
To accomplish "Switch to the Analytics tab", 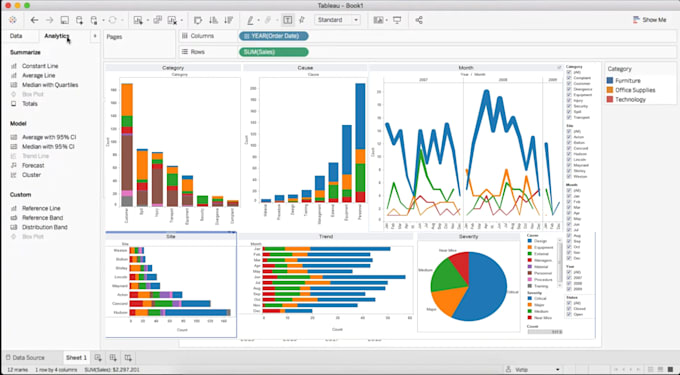I will coord(56,36).
